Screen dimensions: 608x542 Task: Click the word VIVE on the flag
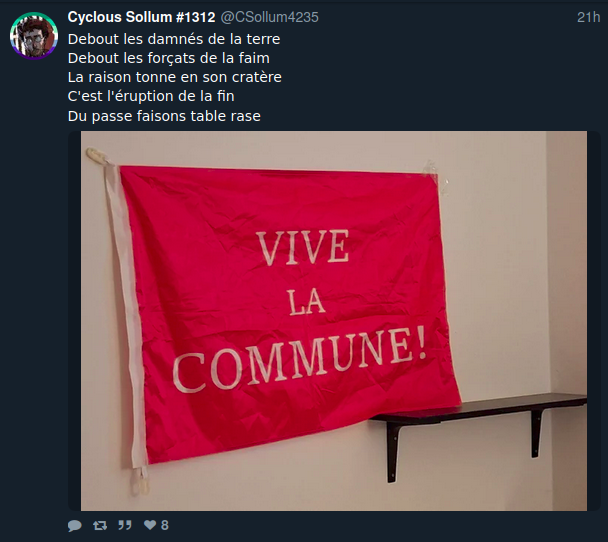point(302,247)
